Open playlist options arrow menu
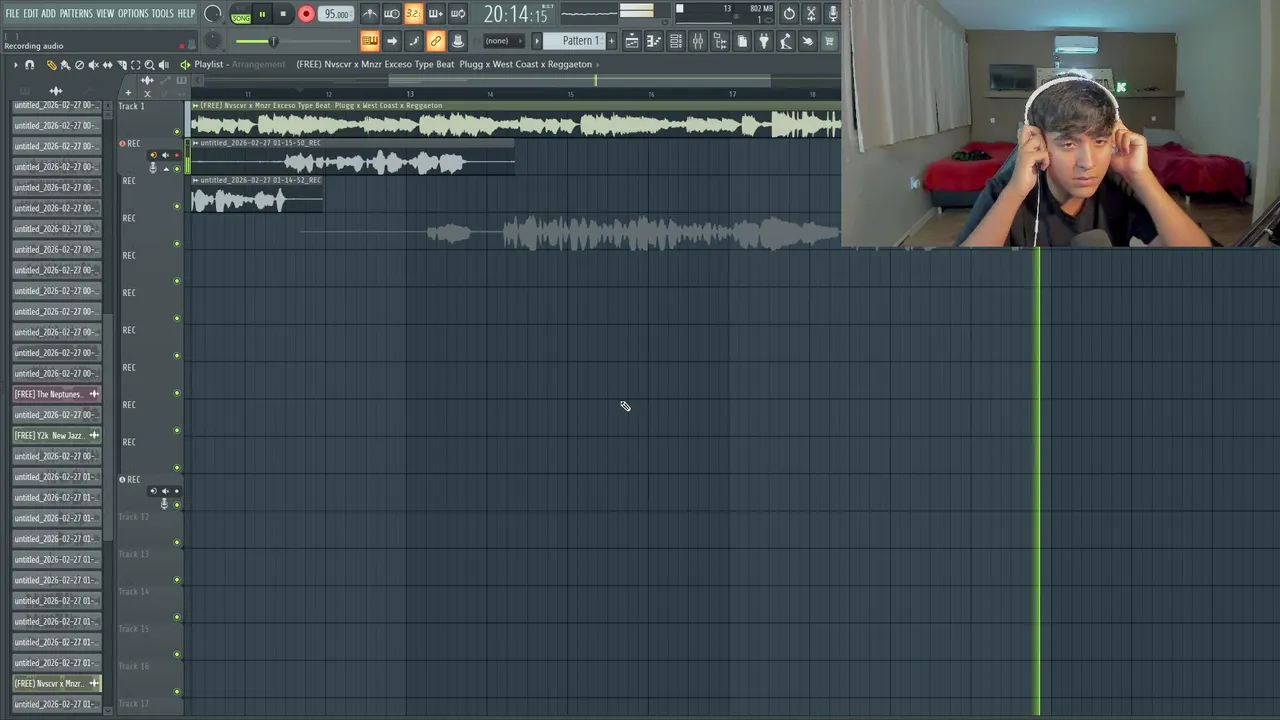 point(15,65)
